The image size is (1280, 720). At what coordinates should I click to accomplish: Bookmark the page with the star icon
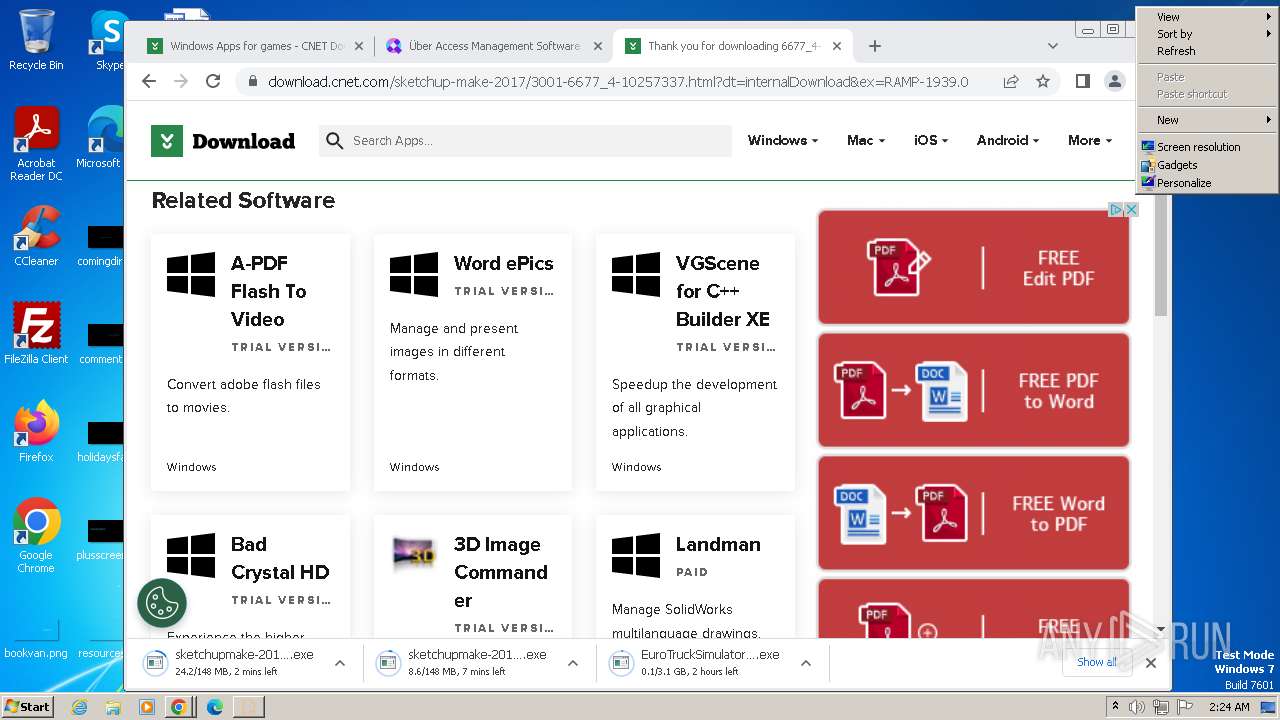coord(1043,81)
